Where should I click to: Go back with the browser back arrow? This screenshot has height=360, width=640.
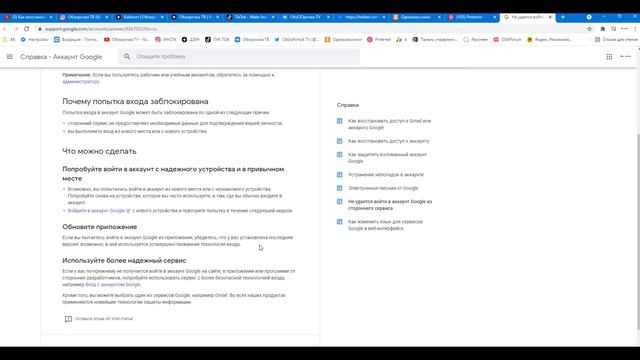5,29
